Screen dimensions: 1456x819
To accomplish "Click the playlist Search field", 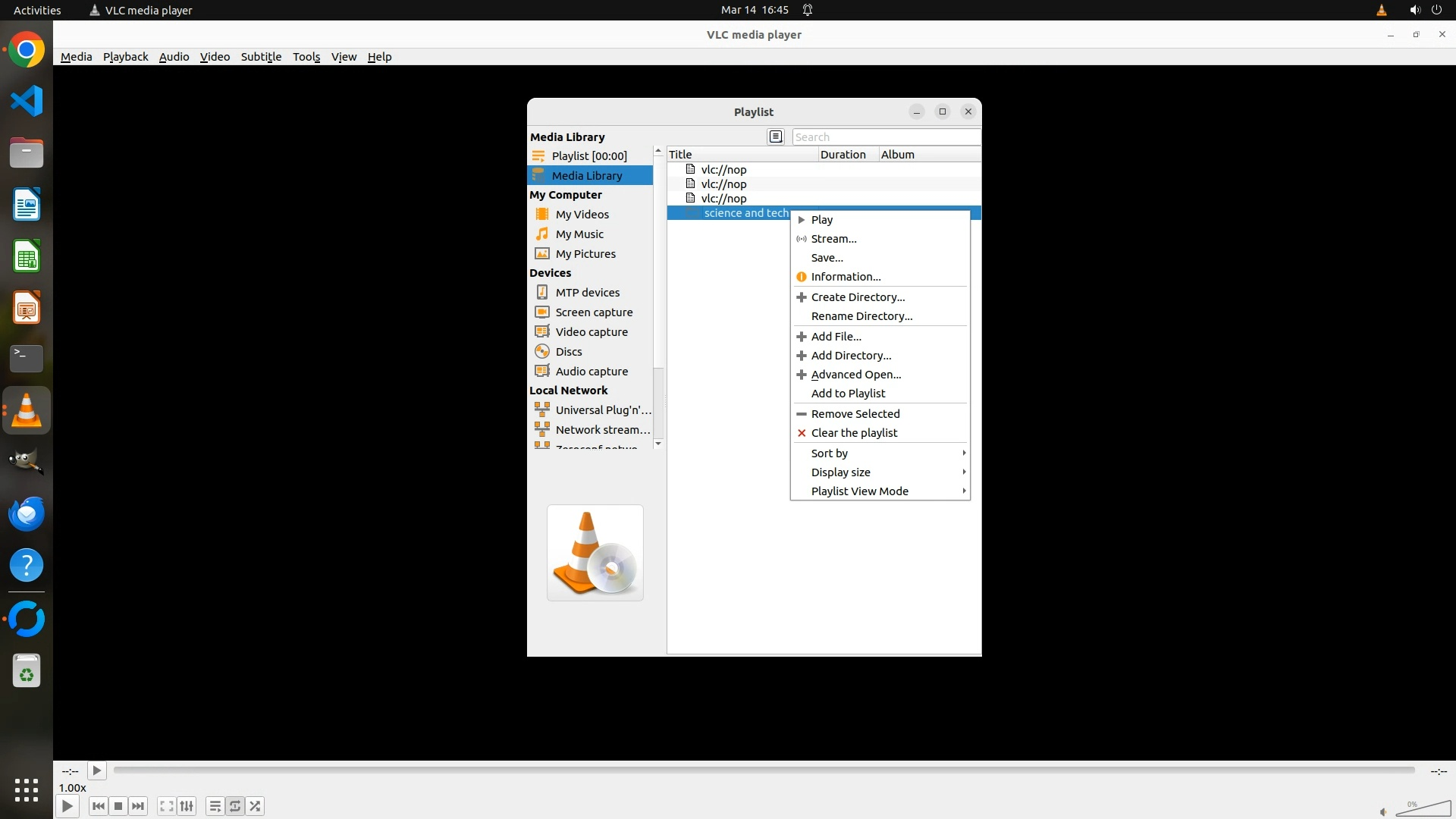I will pos(885,137).
